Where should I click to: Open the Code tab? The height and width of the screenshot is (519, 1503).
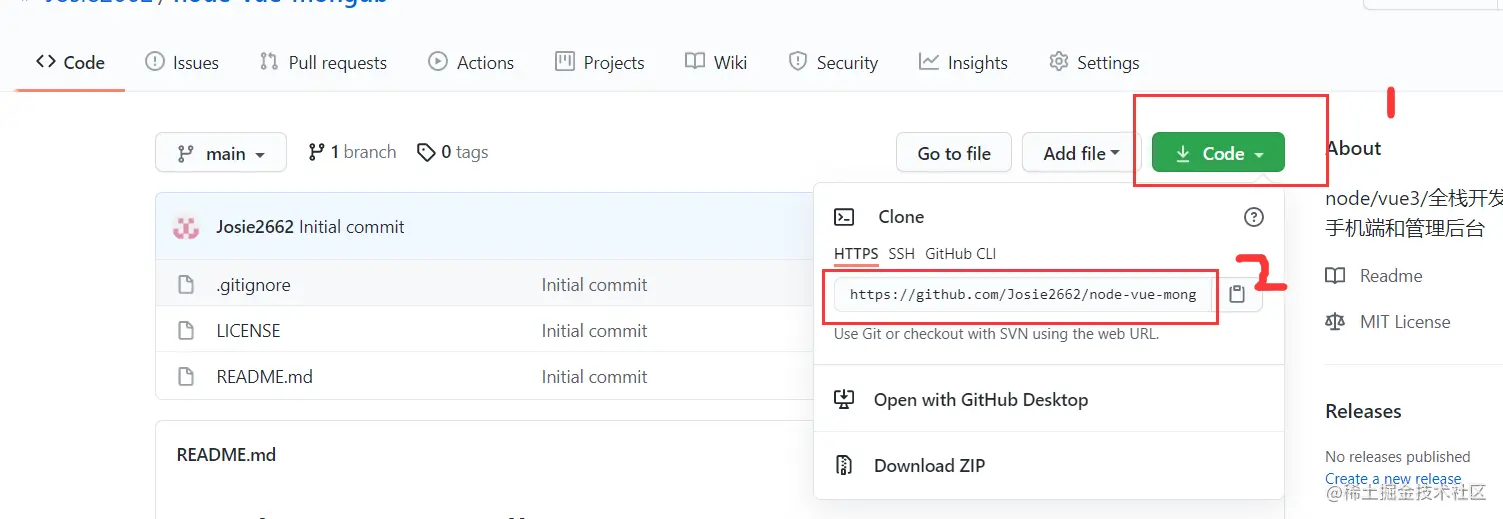tap(70, 62)
